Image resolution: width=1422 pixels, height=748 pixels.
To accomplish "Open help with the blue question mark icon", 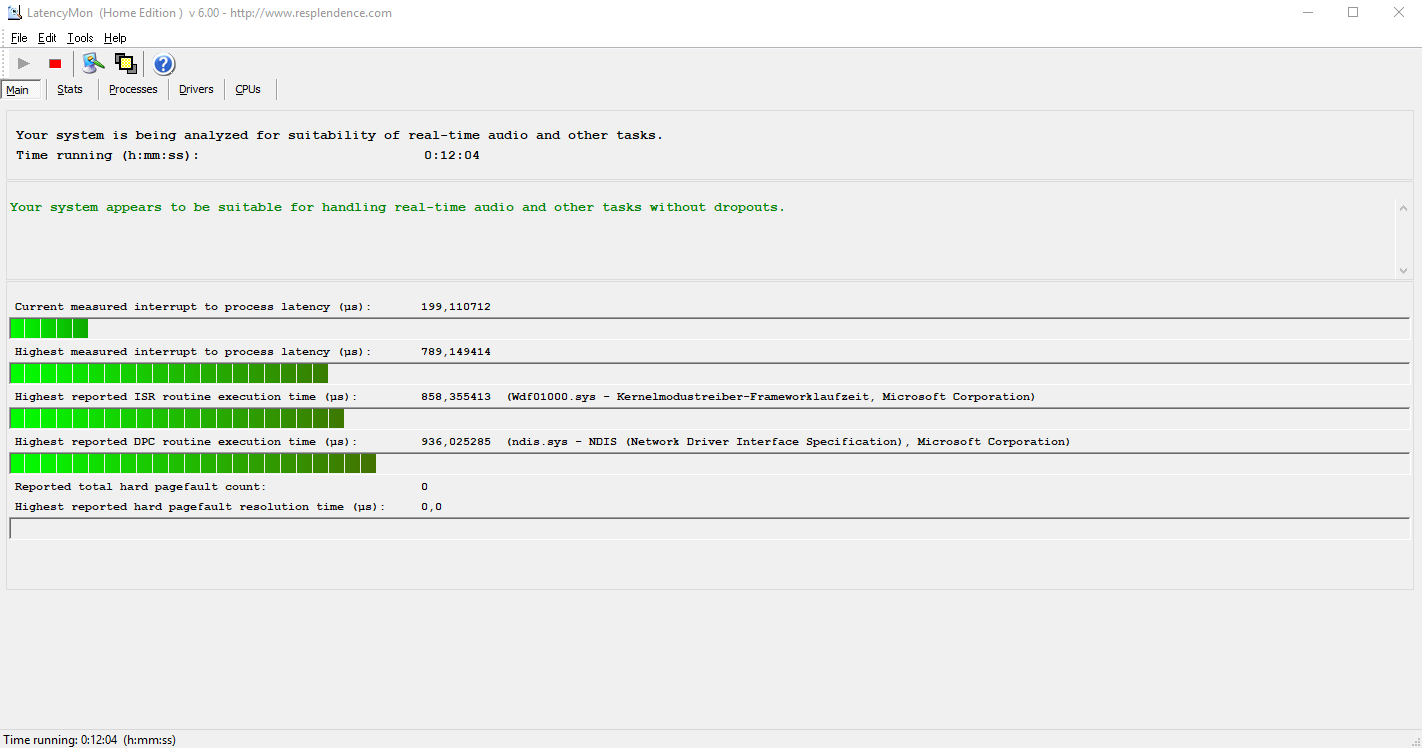I will click(164, 64).
